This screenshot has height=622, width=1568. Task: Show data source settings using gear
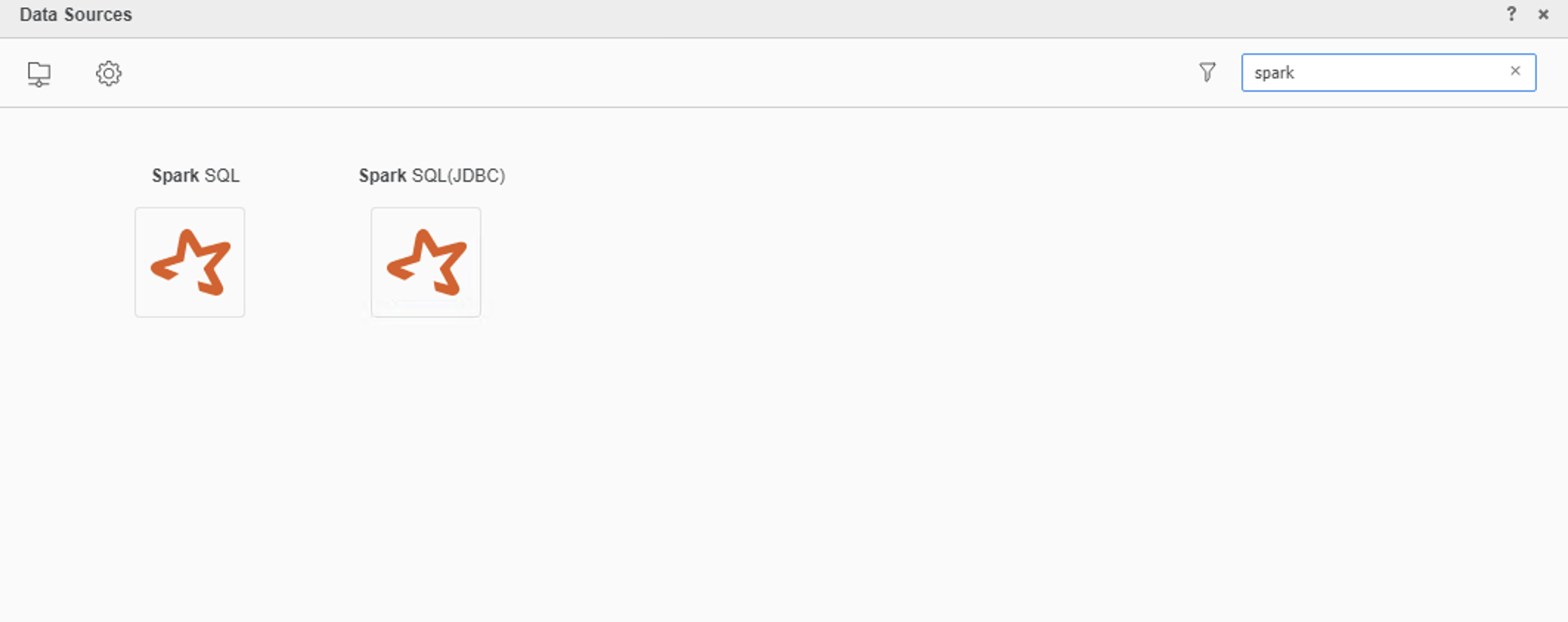109,73
